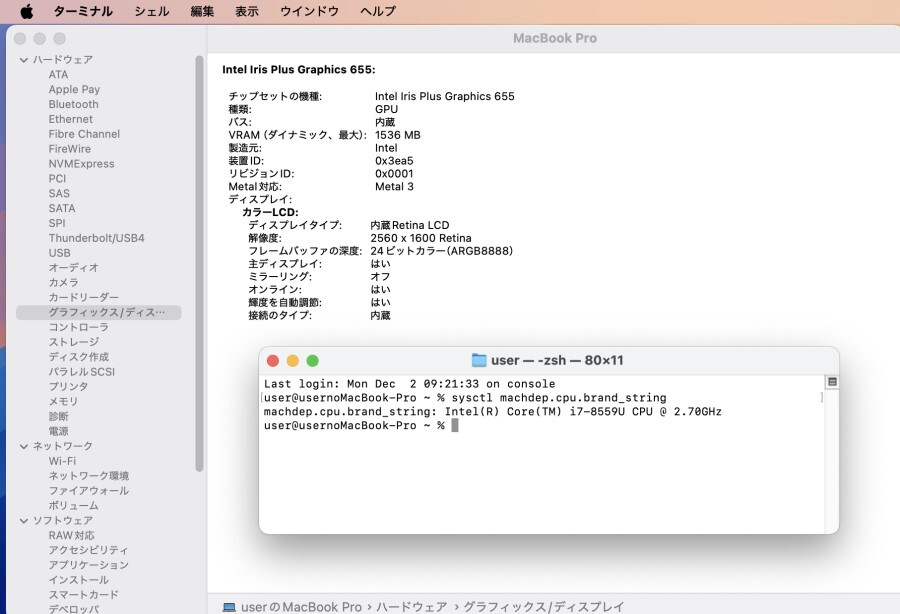The width and height of the screenshot is (900, 614).
Task: Select プリンタ in the sidebar
Action: pyautogui.click(x=68, y=387)
